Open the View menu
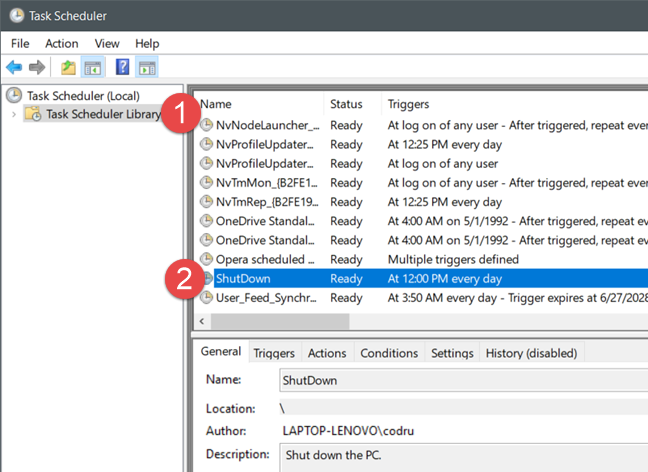The image size is (648, 472). (x=107, y=43)
